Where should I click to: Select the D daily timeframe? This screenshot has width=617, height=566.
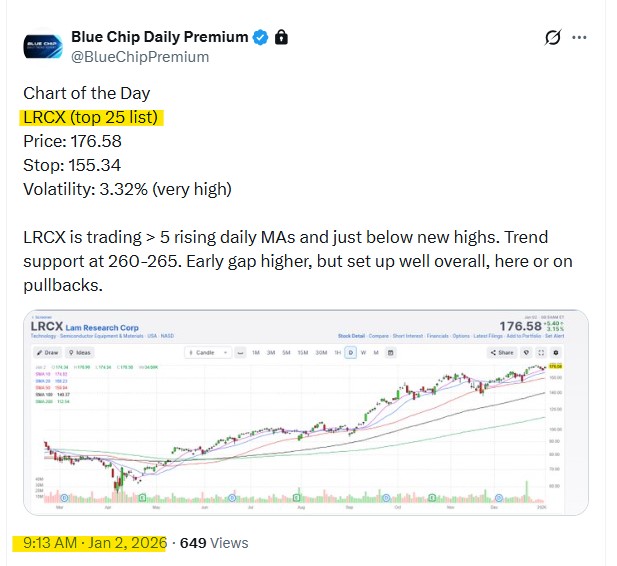pos(350,352)
